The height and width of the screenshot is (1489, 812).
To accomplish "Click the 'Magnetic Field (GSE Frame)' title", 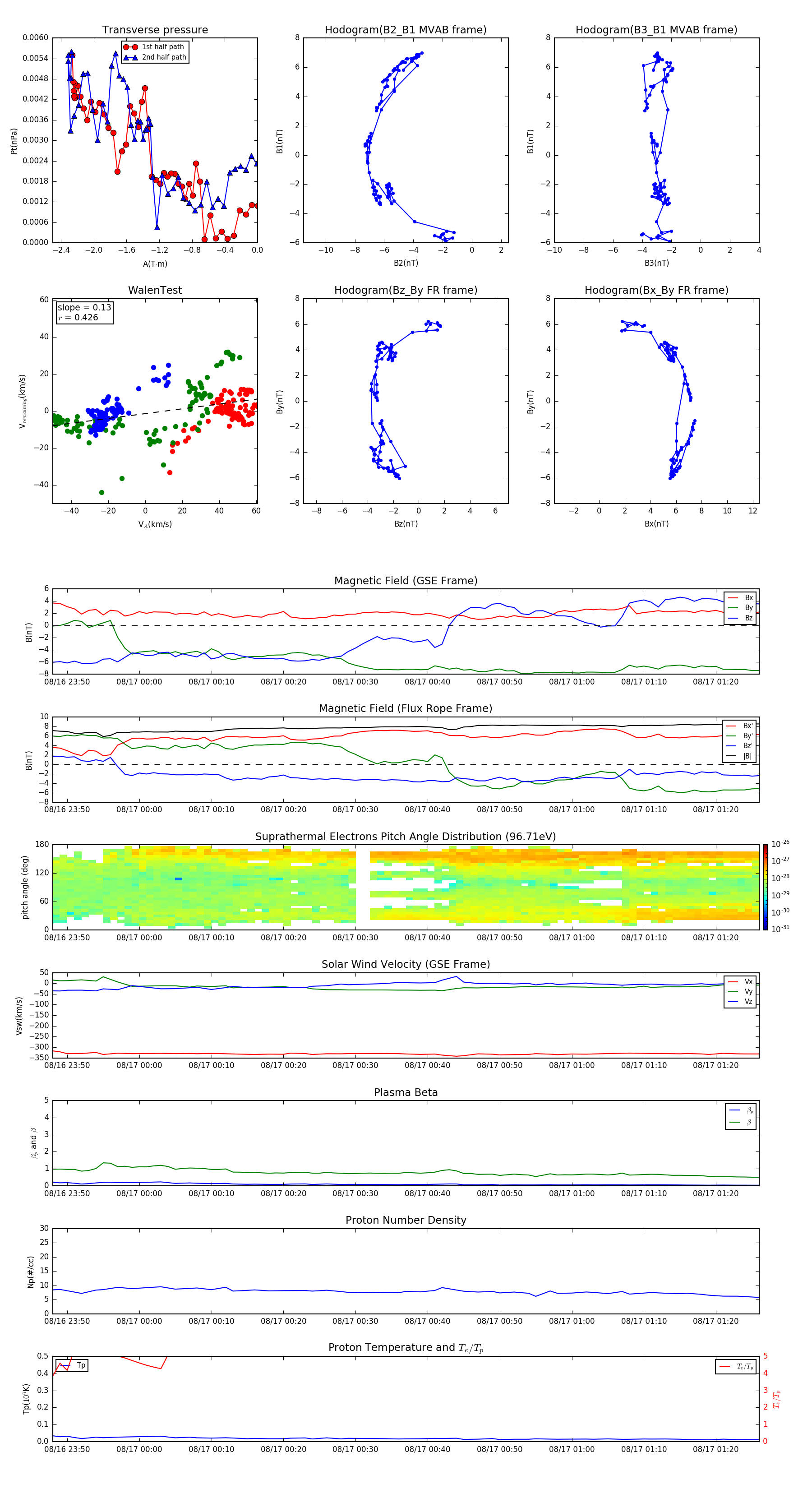I will [x=406, y=581].
